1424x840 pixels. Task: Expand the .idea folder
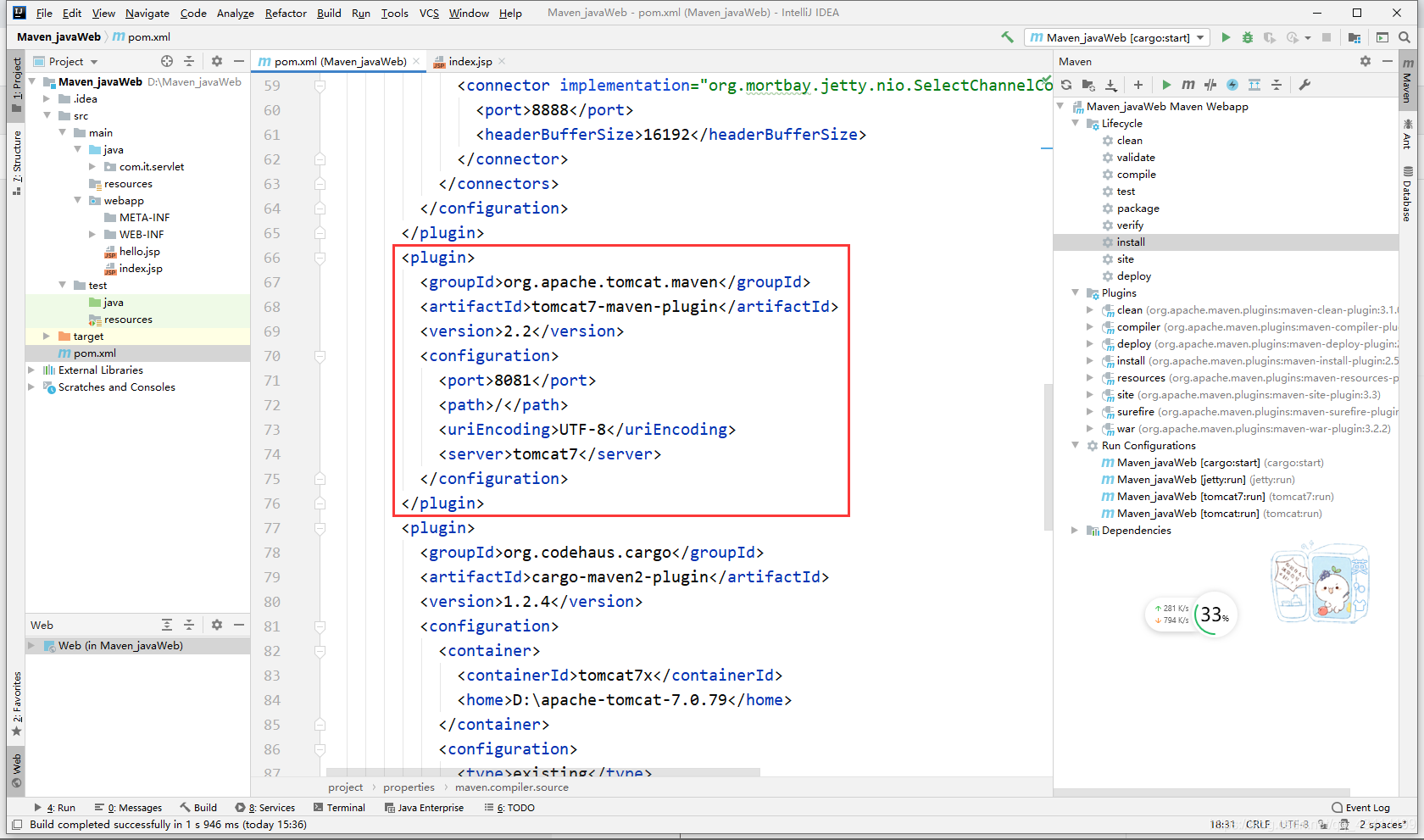click(47, 99)
